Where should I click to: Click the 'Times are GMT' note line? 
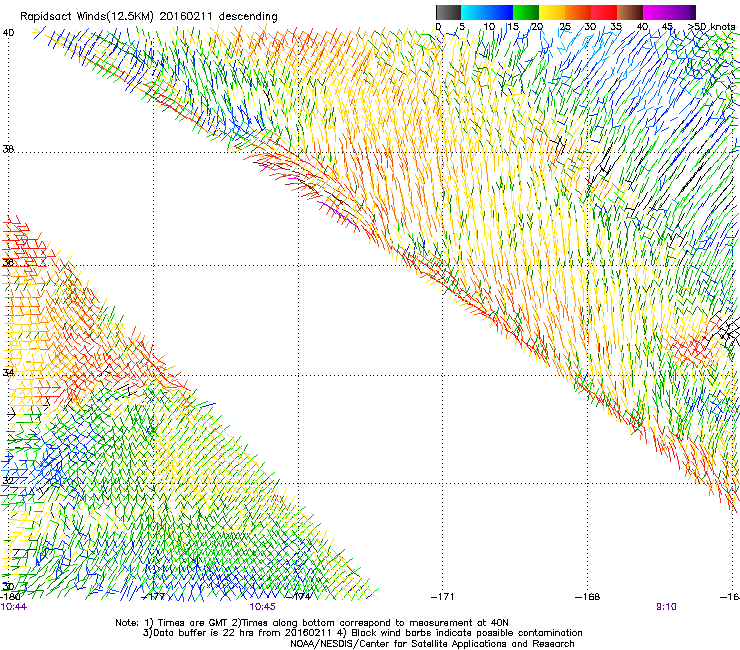(x=312, y=623)
